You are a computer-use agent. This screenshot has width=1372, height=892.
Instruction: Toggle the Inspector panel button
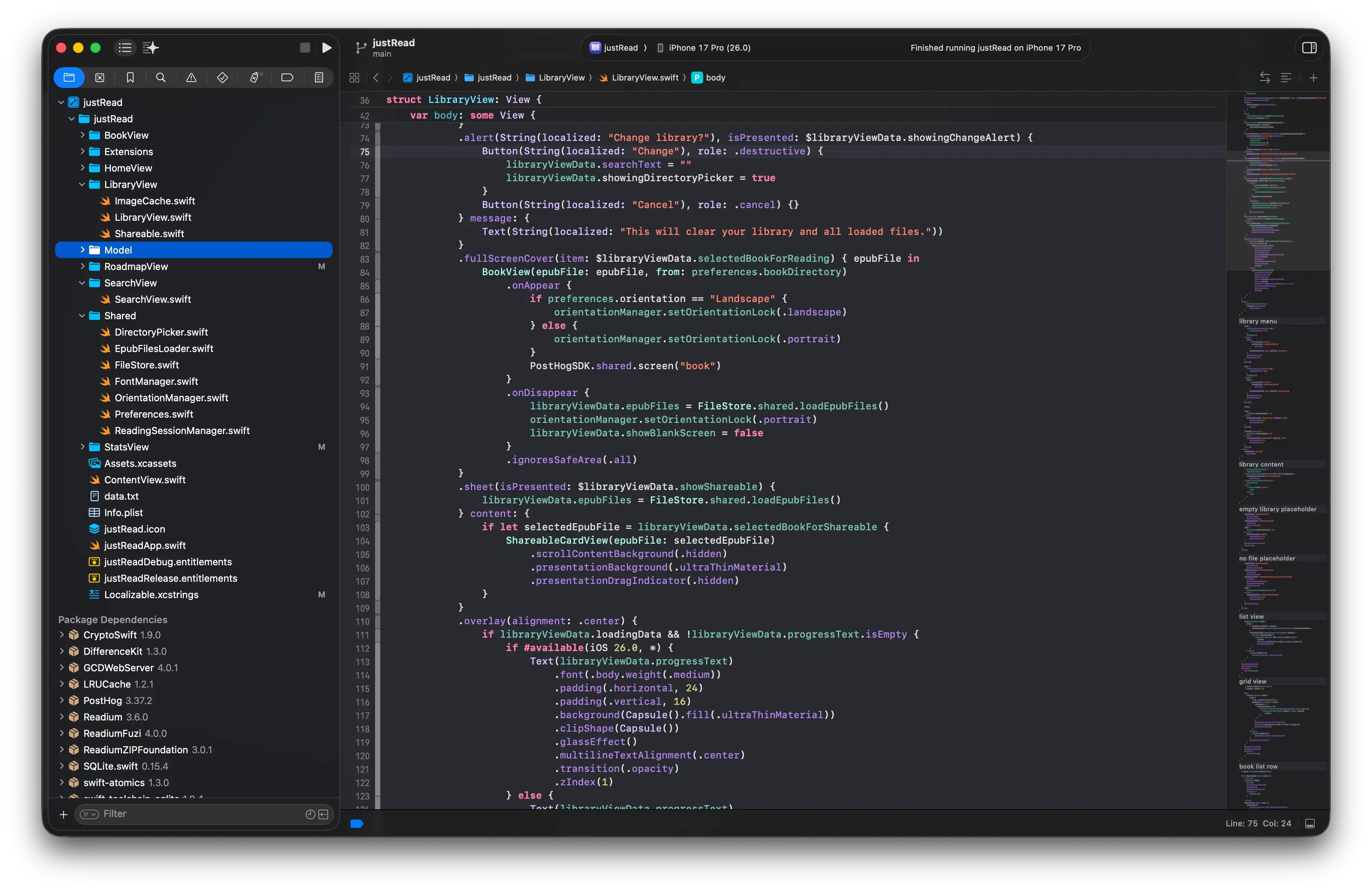tap(1310, 47)
